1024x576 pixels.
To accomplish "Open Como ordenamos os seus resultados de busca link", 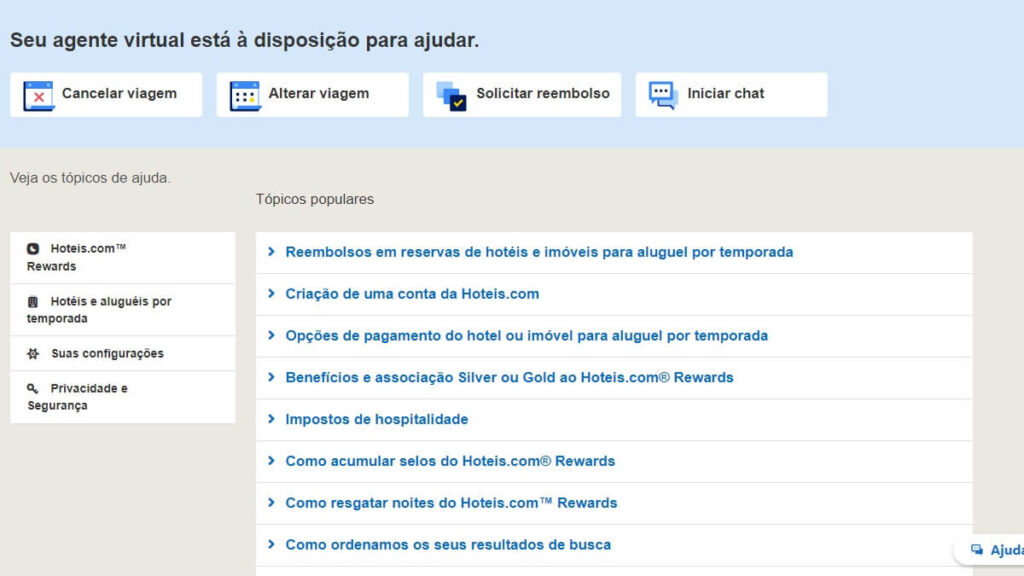I will click(x=448, y=545).
